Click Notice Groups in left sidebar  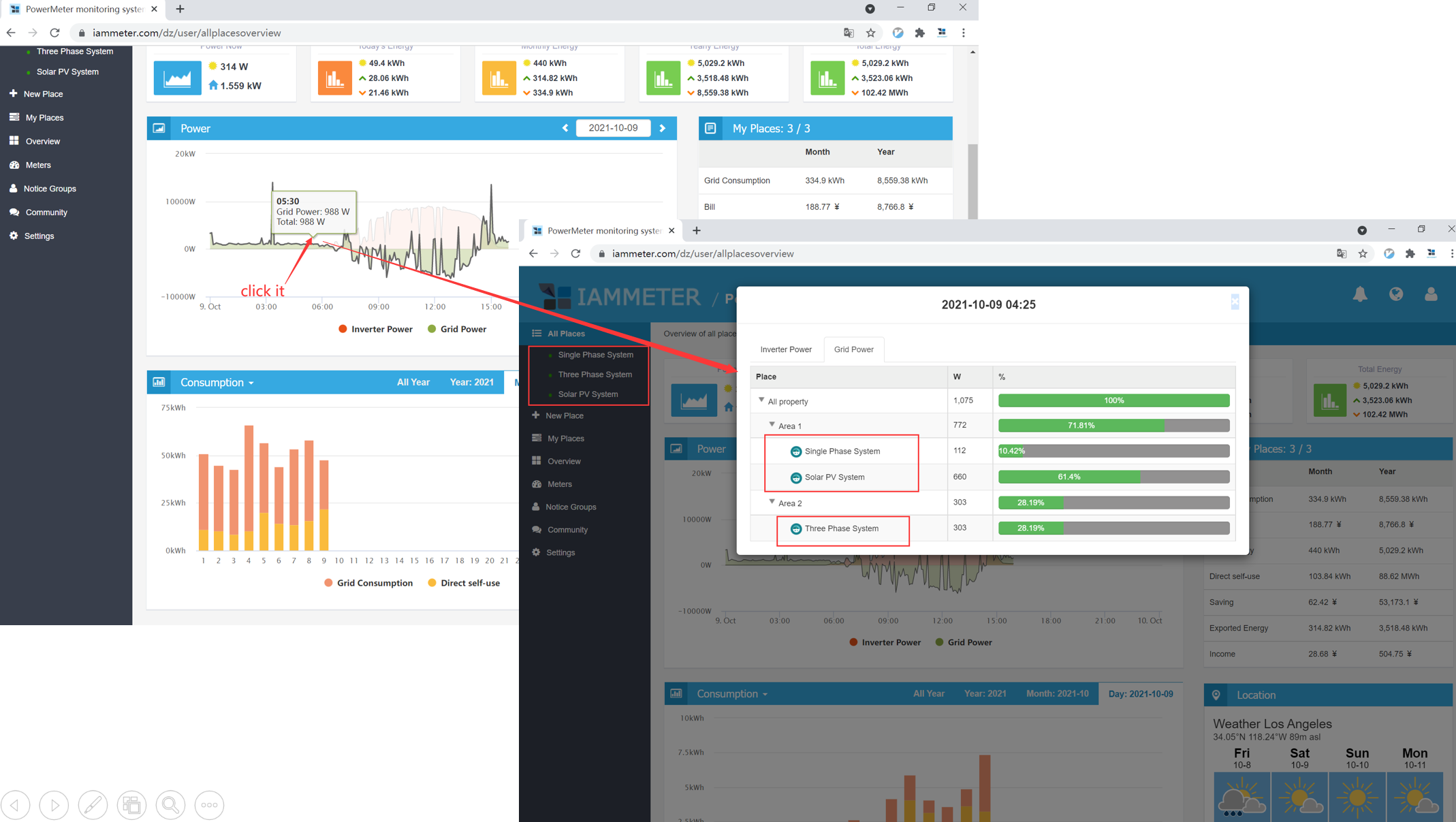point(49,189)
